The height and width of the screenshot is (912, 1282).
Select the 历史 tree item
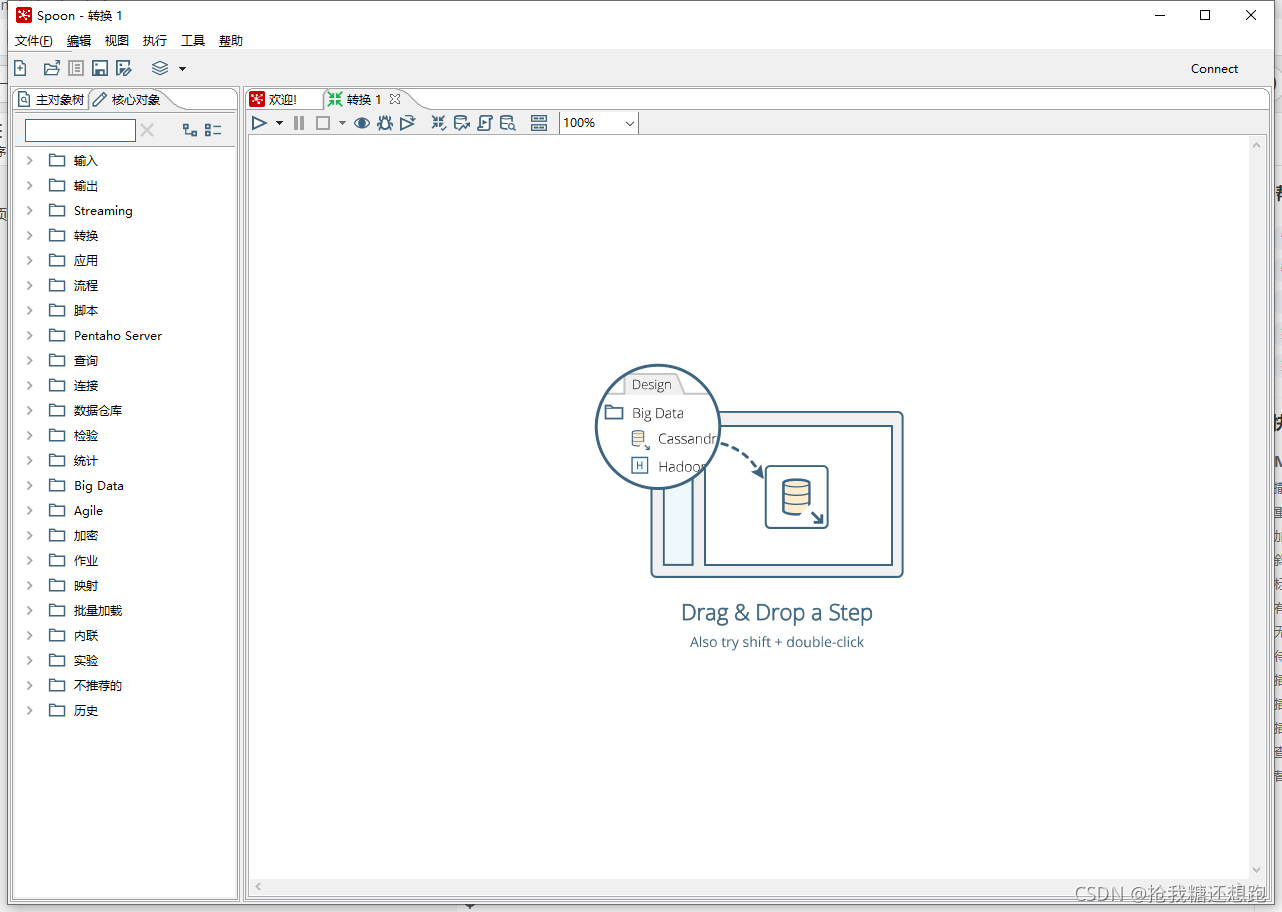[86, 710]
